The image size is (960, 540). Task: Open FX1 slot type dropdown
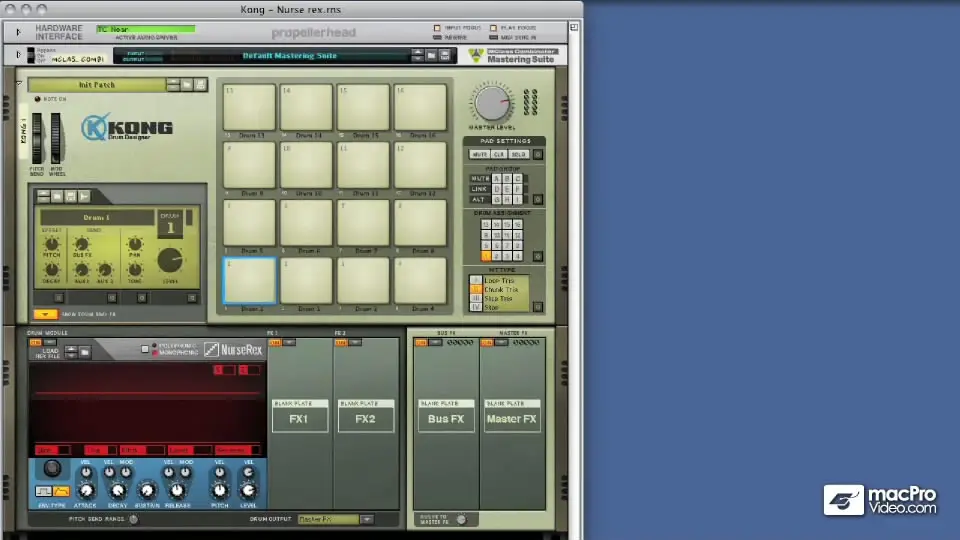click(289, 343)
